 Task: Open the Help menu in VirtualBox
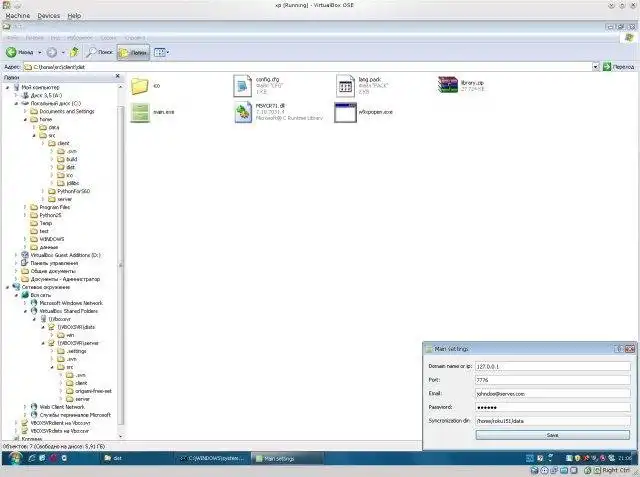[x=74, y=16]
